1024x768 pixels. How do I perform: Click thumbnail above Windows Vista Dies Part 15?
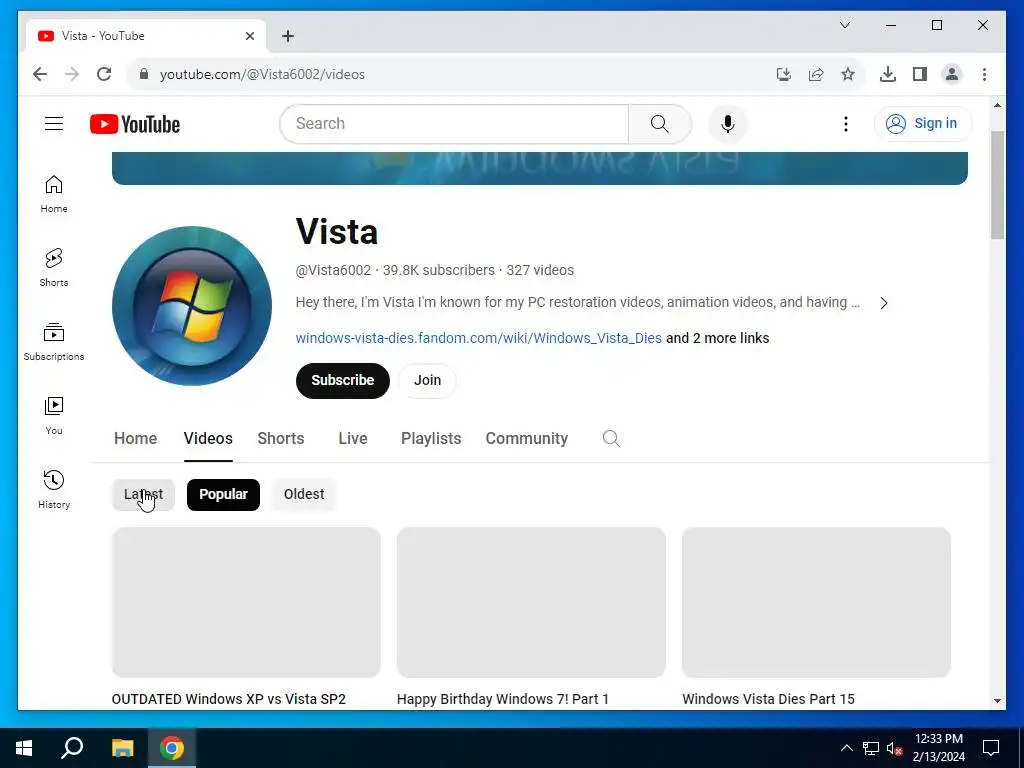pos(816,602)
